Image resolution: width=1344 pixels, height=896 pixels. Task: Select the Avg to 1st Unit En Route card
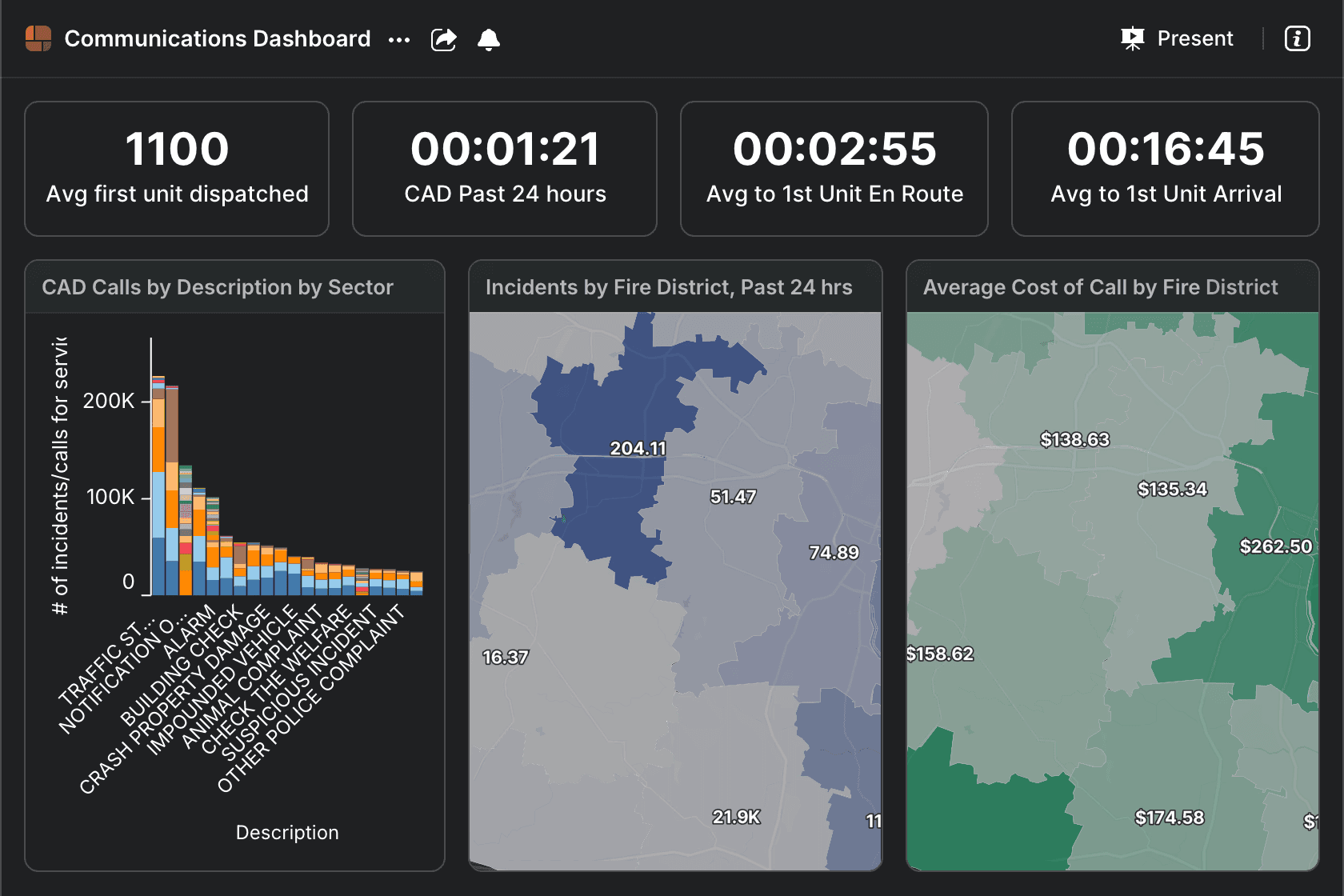834,169
